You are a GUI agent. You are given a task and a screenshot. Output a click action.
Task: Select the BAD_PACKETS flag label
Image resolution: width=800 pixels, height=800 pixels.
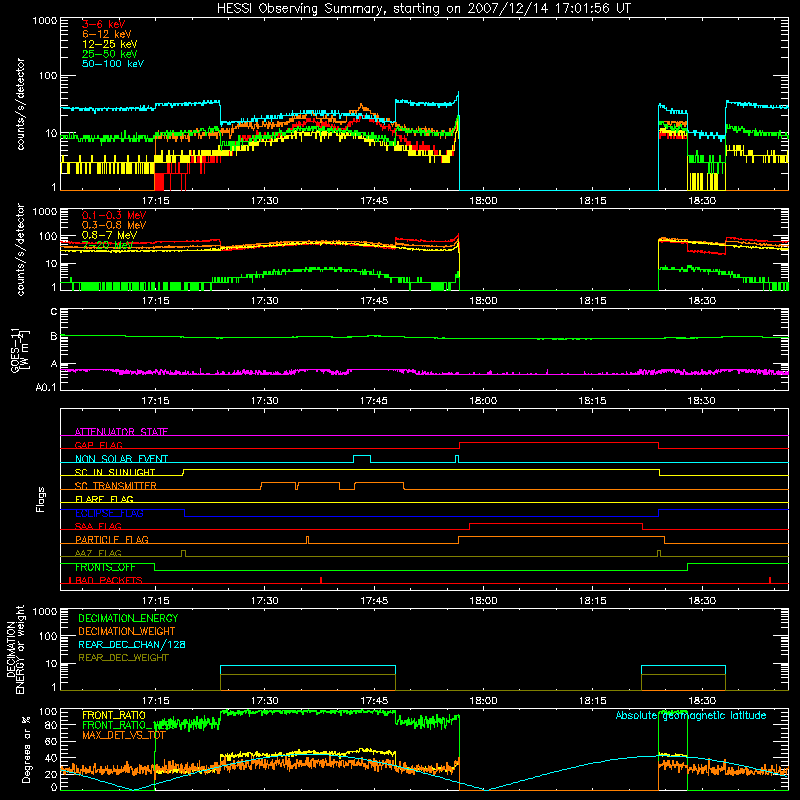[109, 580]
